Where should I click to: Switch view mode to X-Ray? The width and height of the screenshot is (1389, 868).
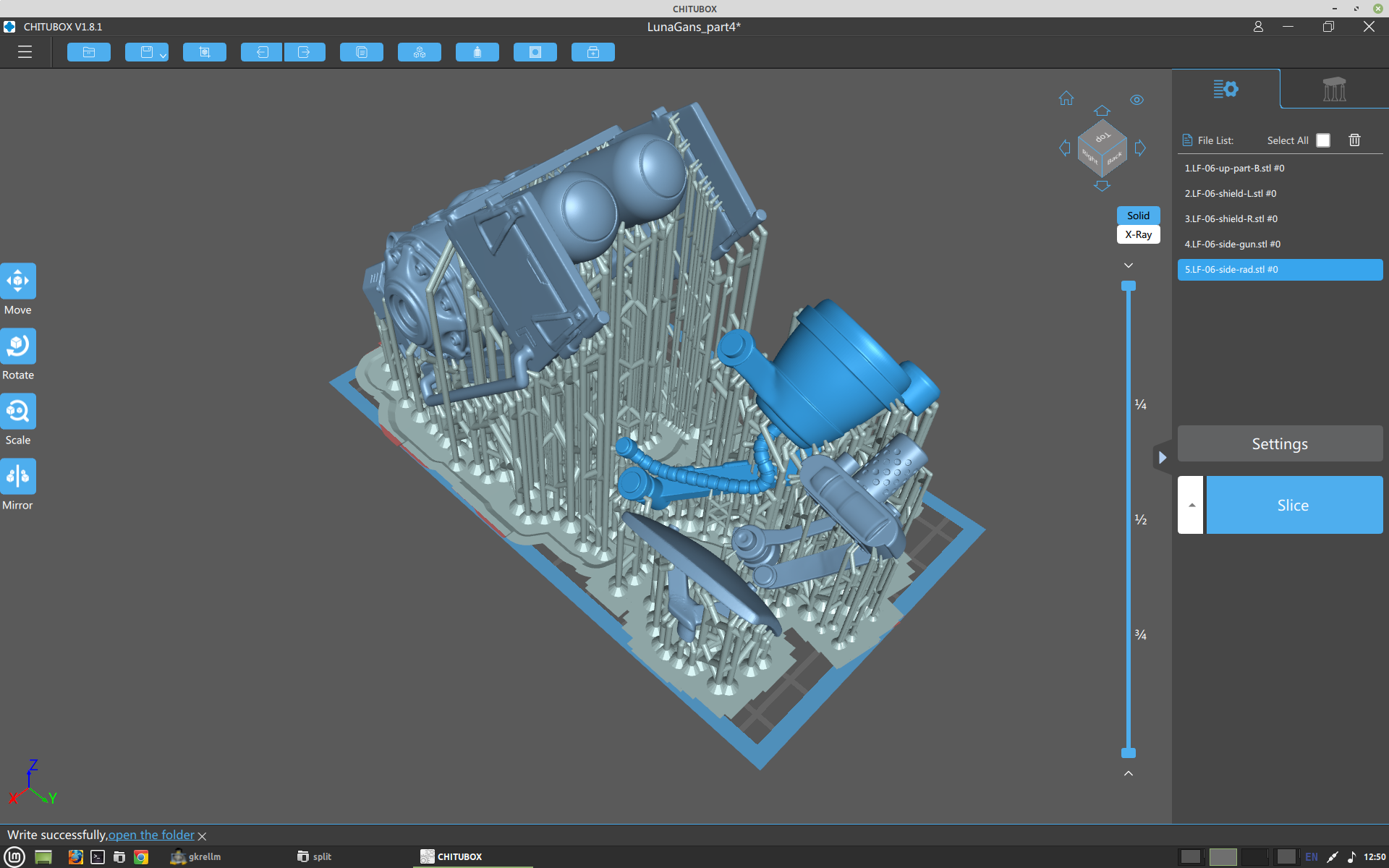1138,234
